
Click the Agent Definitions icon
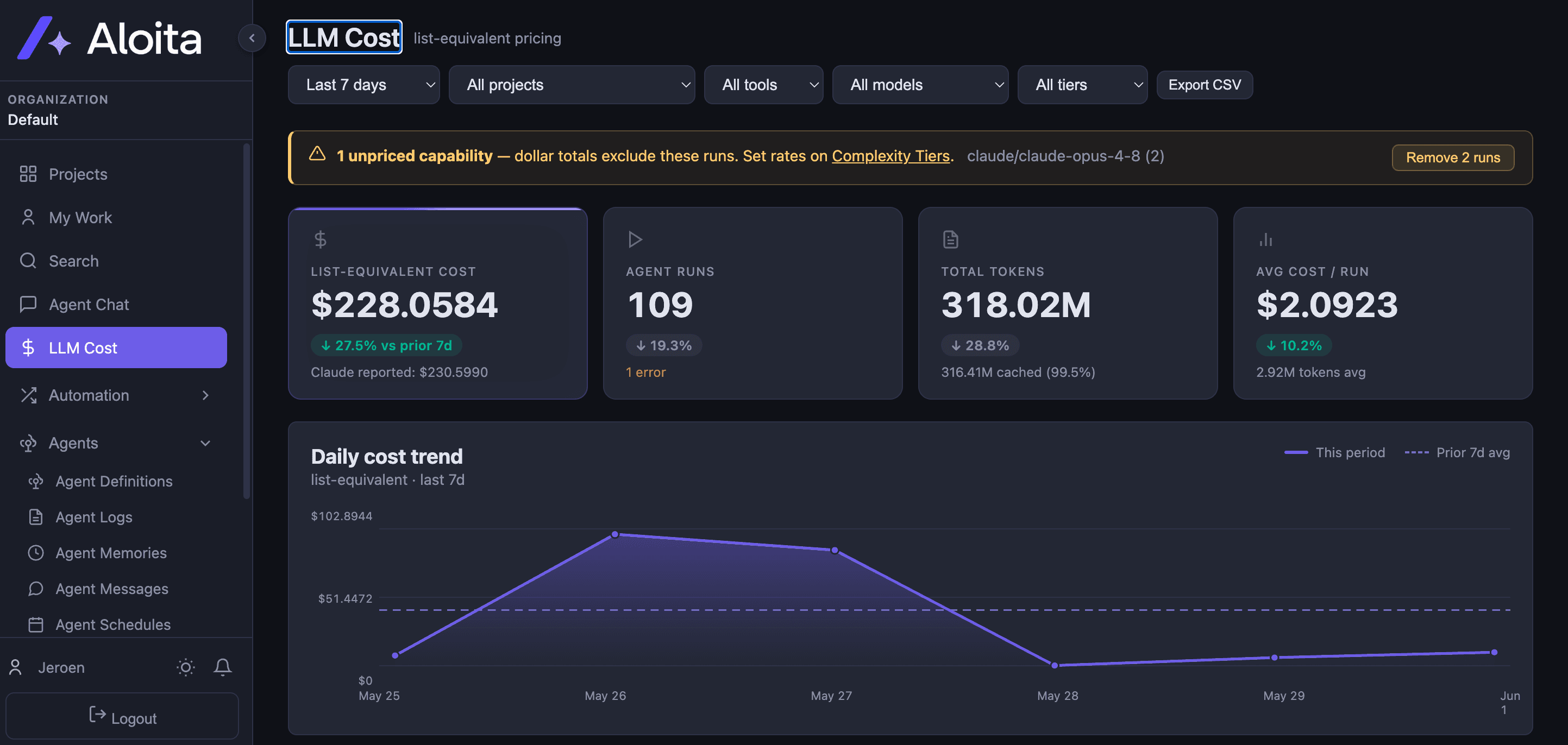click(36, 481)
